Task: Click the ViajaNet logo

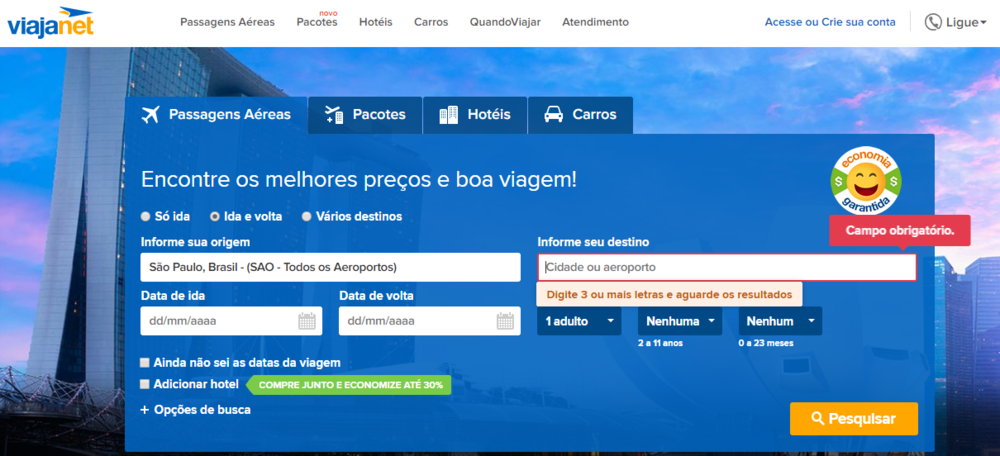Action: pos(50,22)
